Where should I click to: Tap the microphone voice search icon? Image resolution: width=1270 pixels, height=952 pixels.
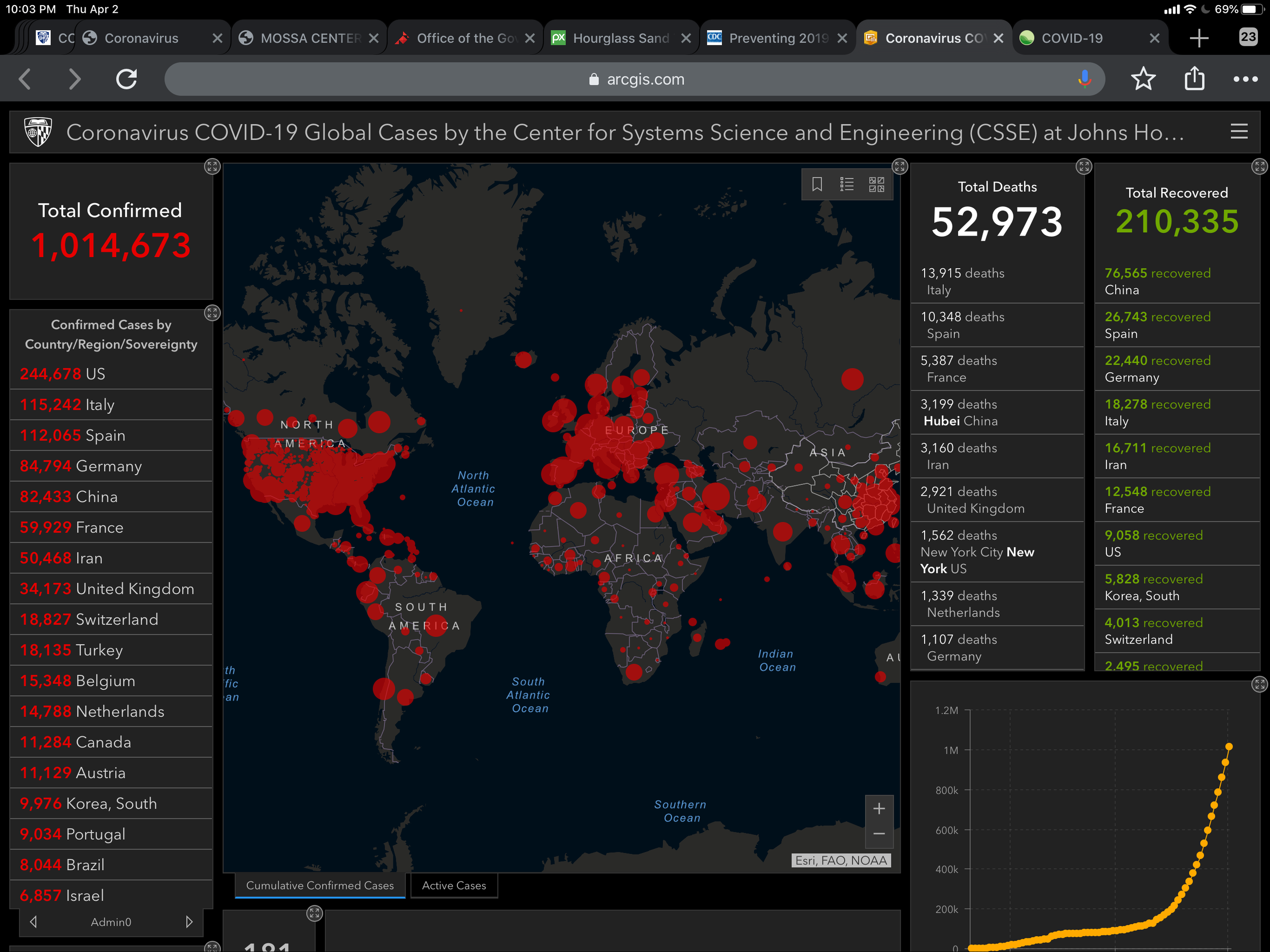click(1084, 79)
